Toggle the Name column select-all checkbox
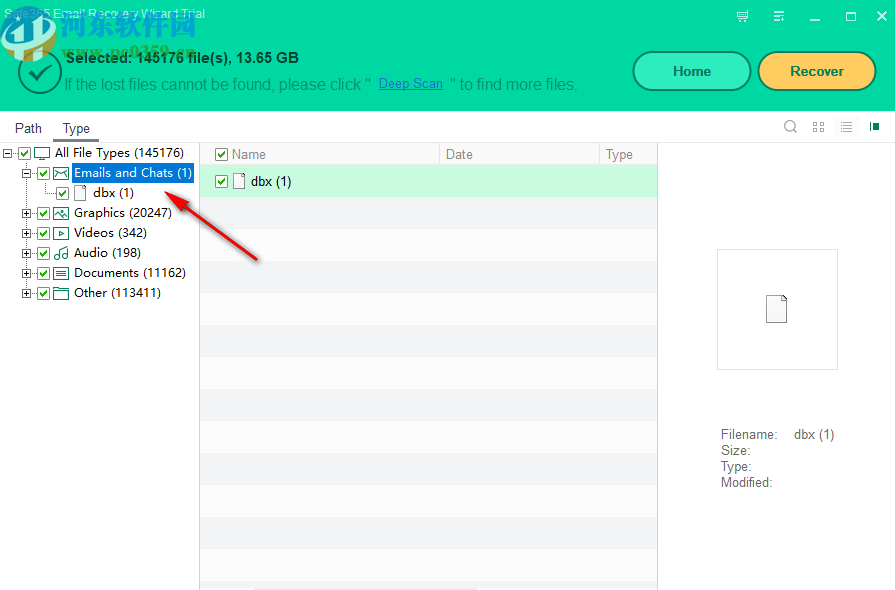This screenshot has height=590, width=895. [221, 153]
